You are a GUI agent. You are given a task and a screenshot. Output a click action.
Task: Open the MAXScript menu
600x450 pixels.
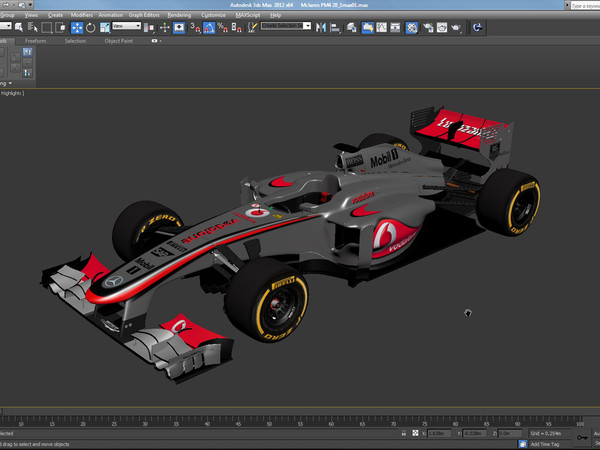248,15
